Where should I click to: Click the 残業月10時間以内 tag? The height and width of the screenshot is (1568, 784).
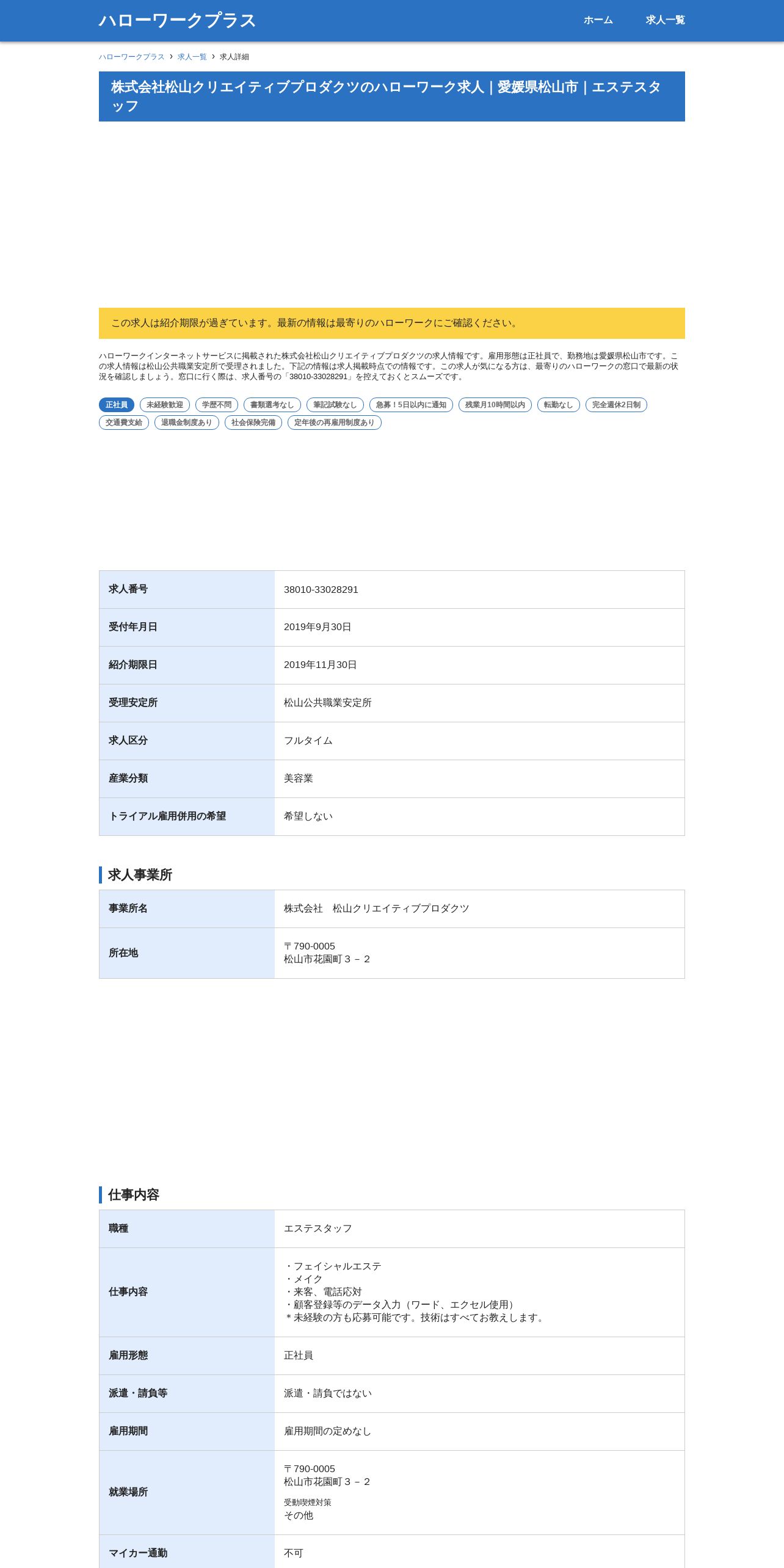(x=495, y=405)
